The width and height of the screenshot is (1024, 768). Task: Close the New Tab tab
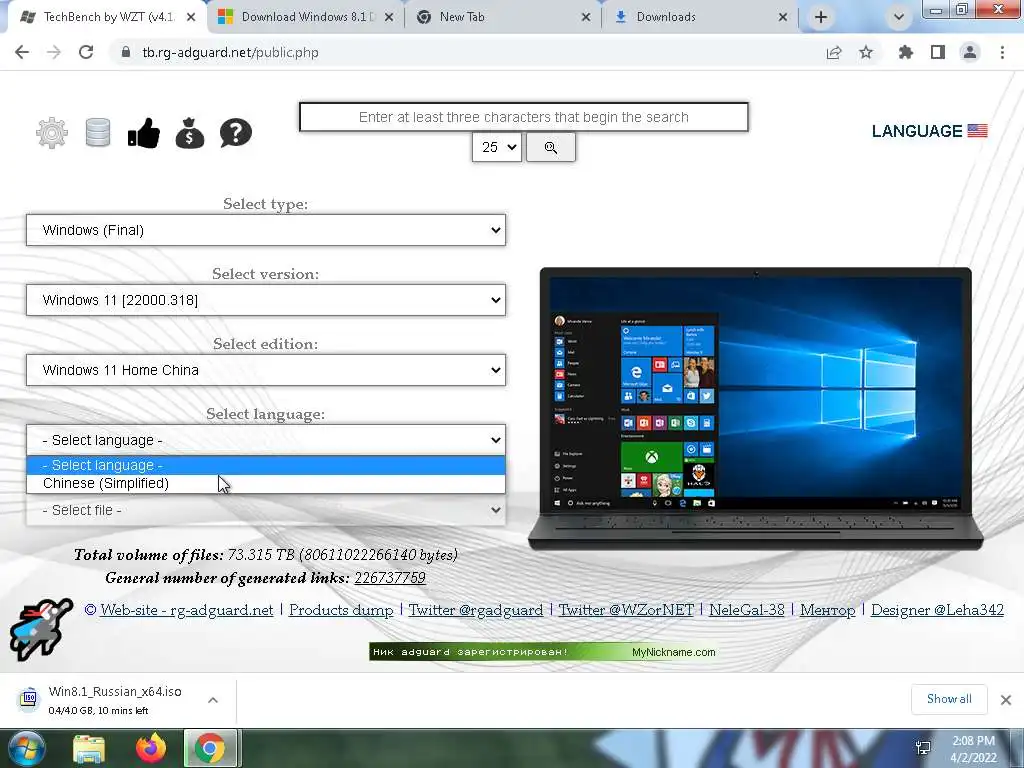point(586,17)
